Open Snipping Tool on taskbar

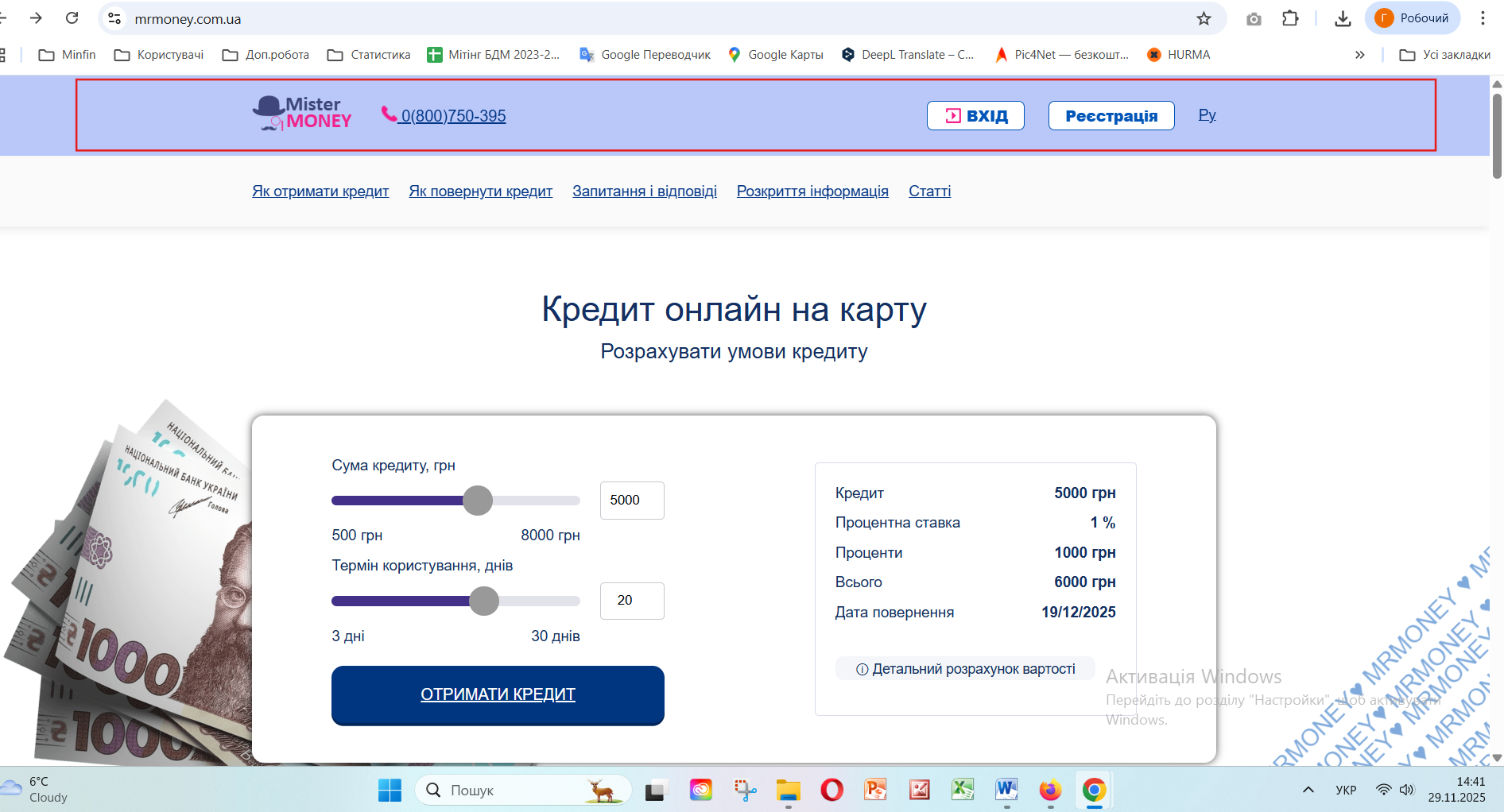(x=745, y=790)
